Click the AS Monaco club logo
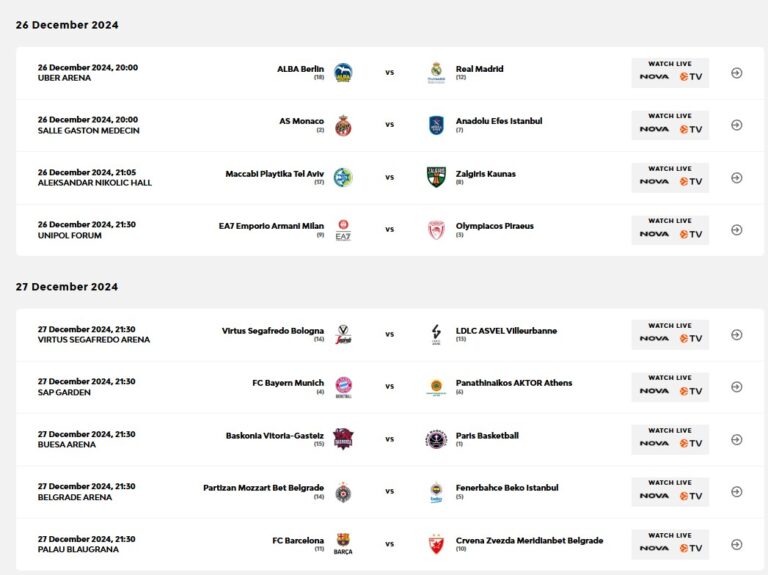 click(x=343, y=125)
